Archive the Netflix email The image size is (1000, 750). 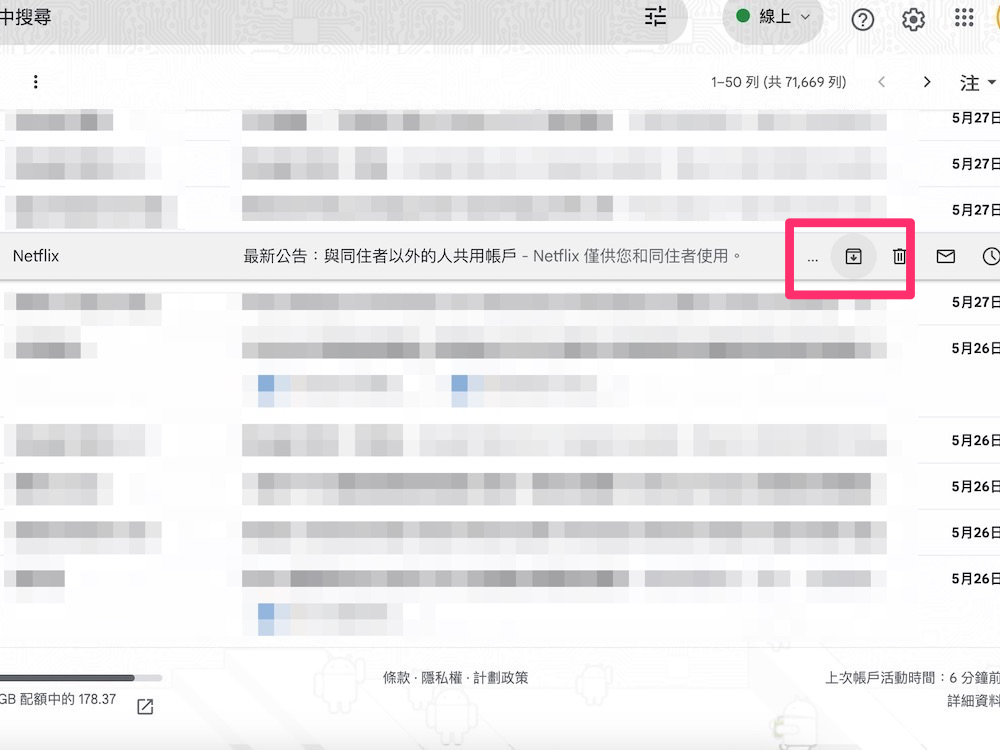coord(853,256)
